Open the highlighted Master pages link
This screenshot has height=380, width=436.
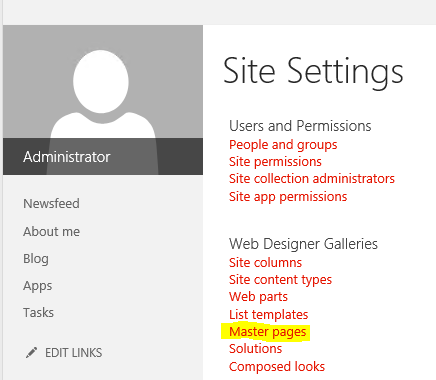pos(267,332)
